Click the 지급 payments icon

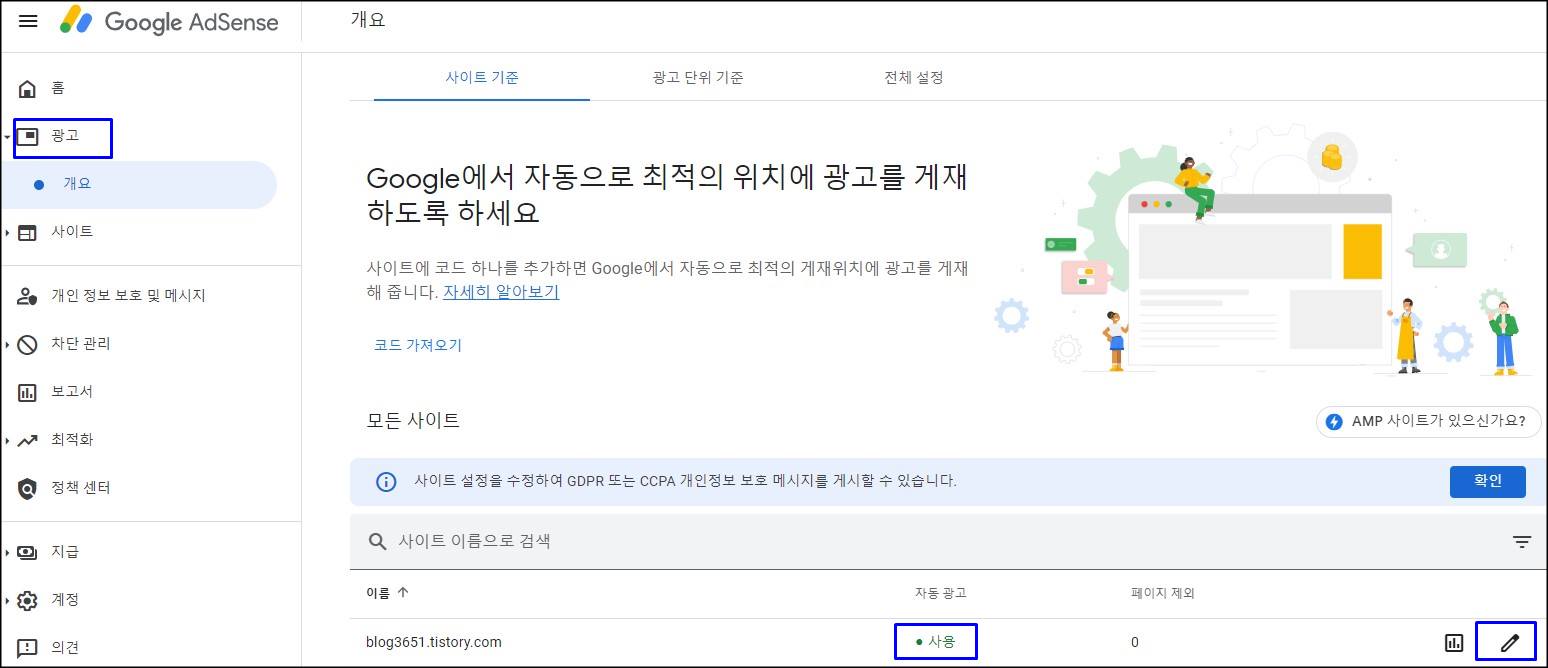point(28,552)
